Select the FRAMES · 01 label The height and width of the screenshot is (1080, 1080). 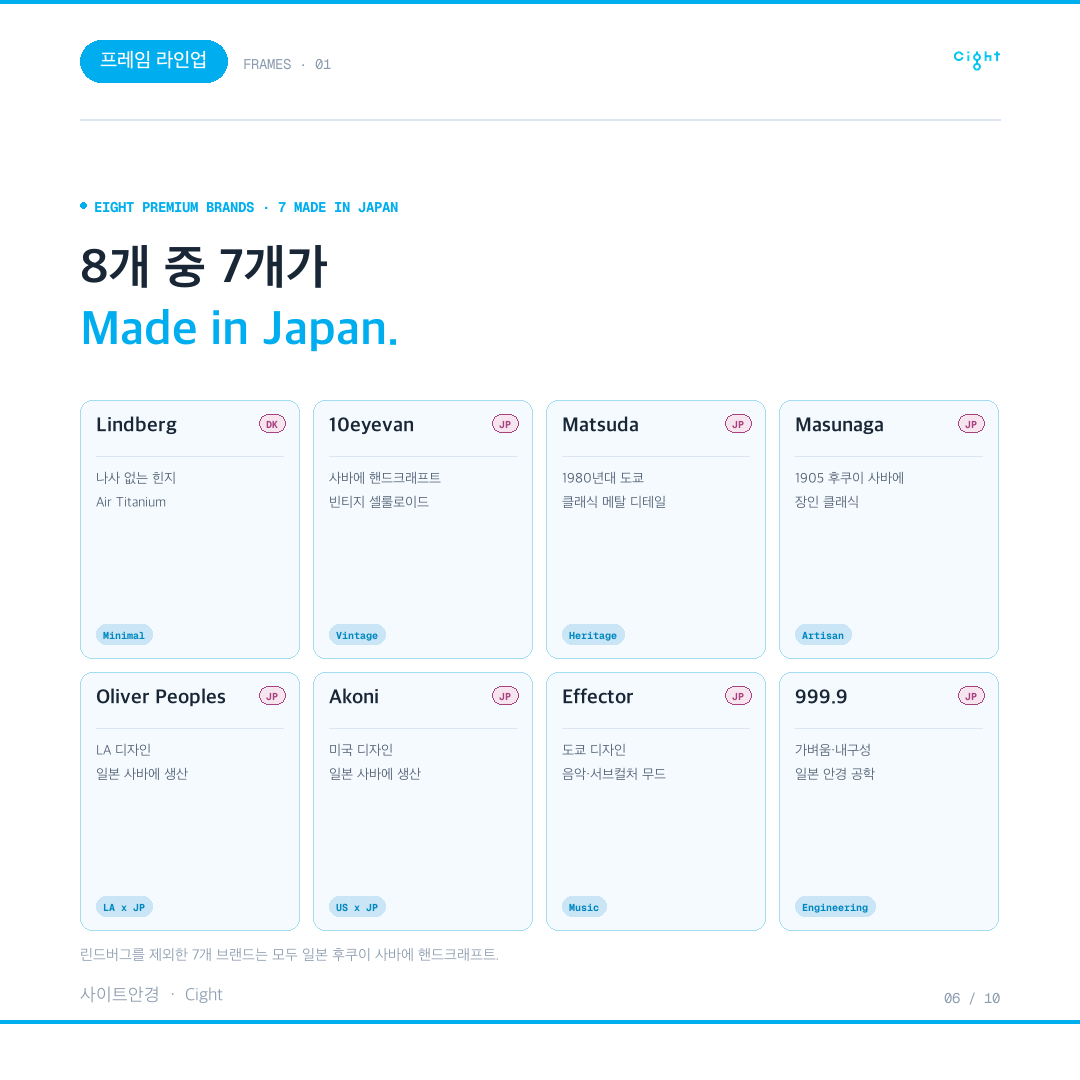coord(287,64)
